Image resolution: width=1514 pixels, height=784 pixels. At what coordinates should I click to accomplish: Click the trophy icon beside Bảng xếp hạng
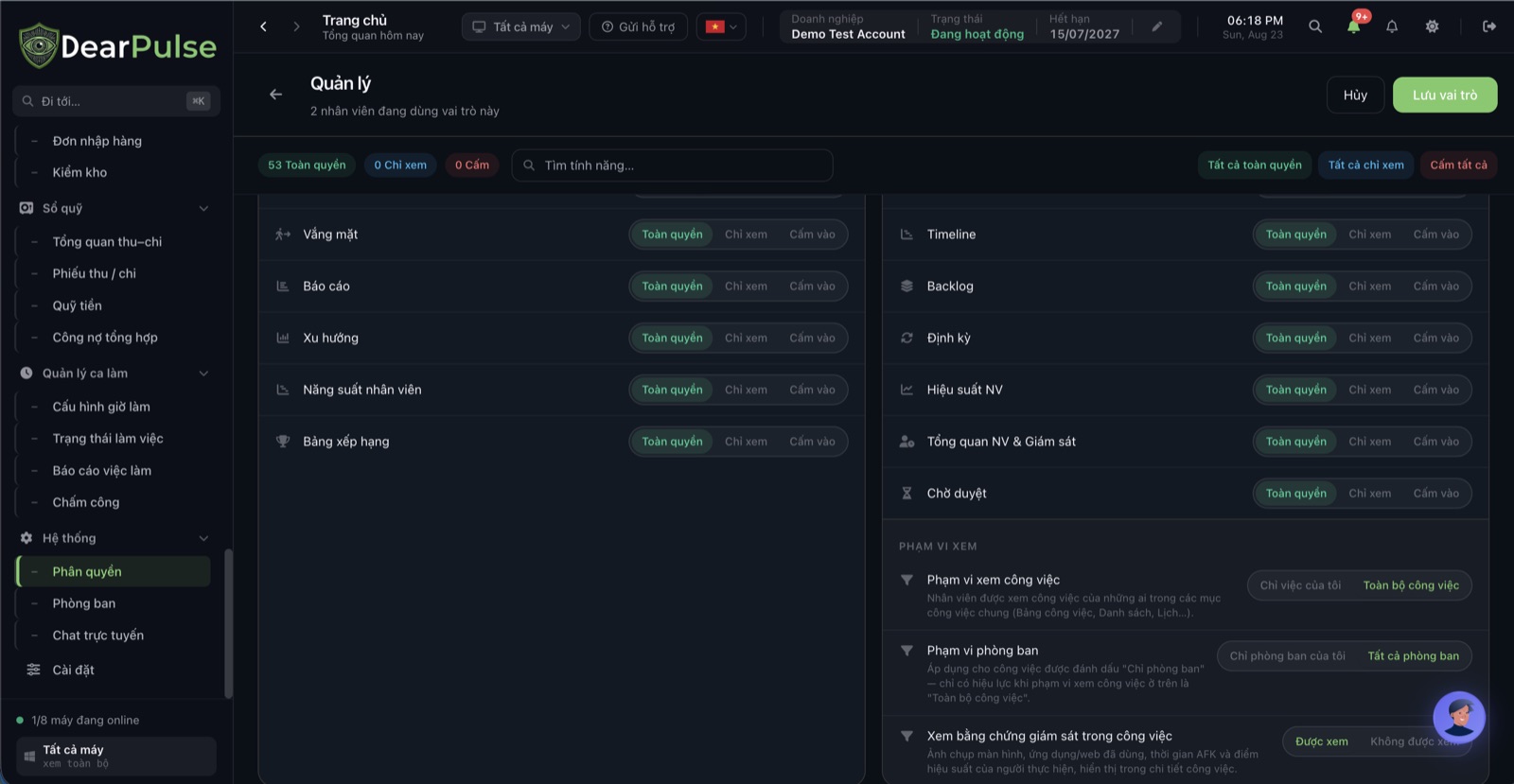[x=283, y=442]
